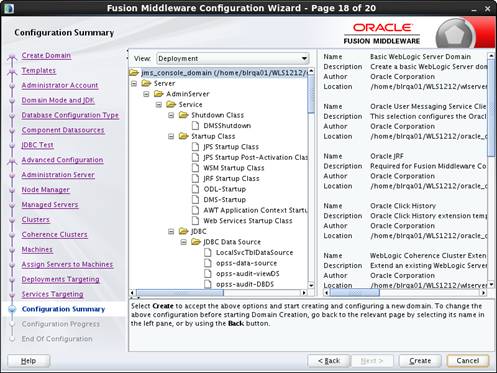Open the Managed Servers step

point(50,205)
